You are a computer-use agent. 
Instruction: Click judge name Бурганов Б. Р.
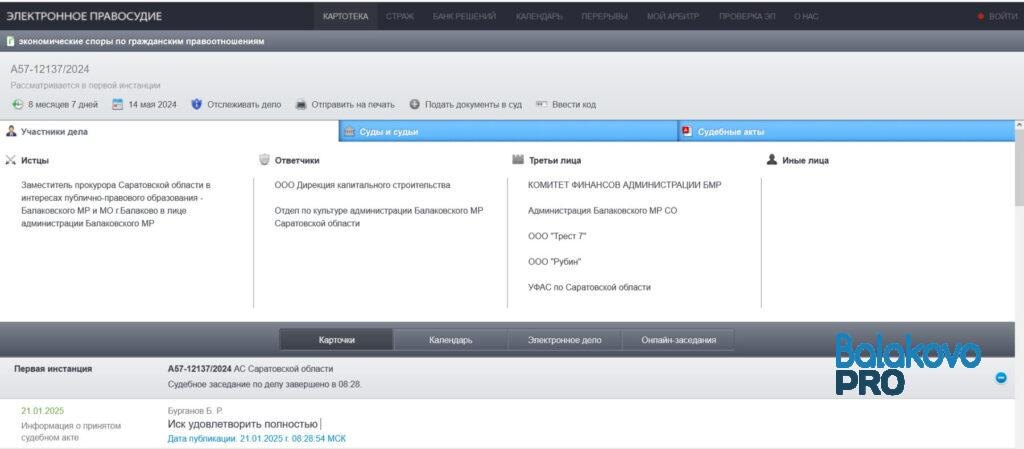tap(195, 411)
